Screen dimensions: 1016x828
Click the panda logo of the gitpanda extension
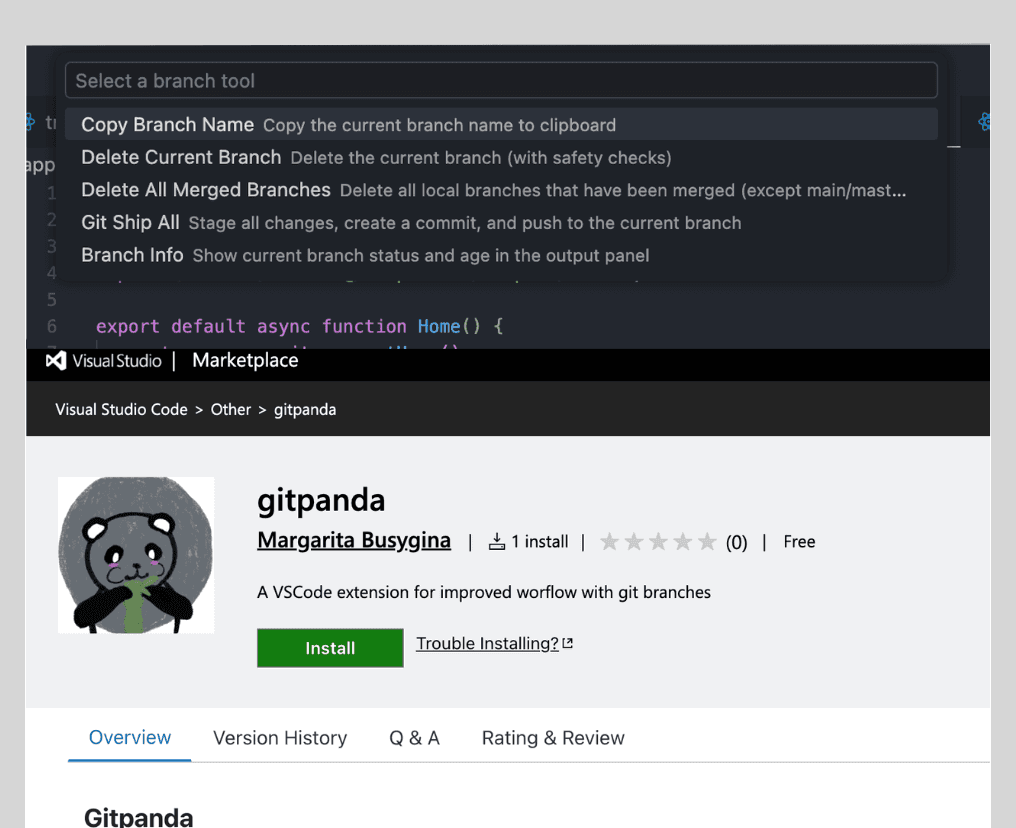pos(135,554)
